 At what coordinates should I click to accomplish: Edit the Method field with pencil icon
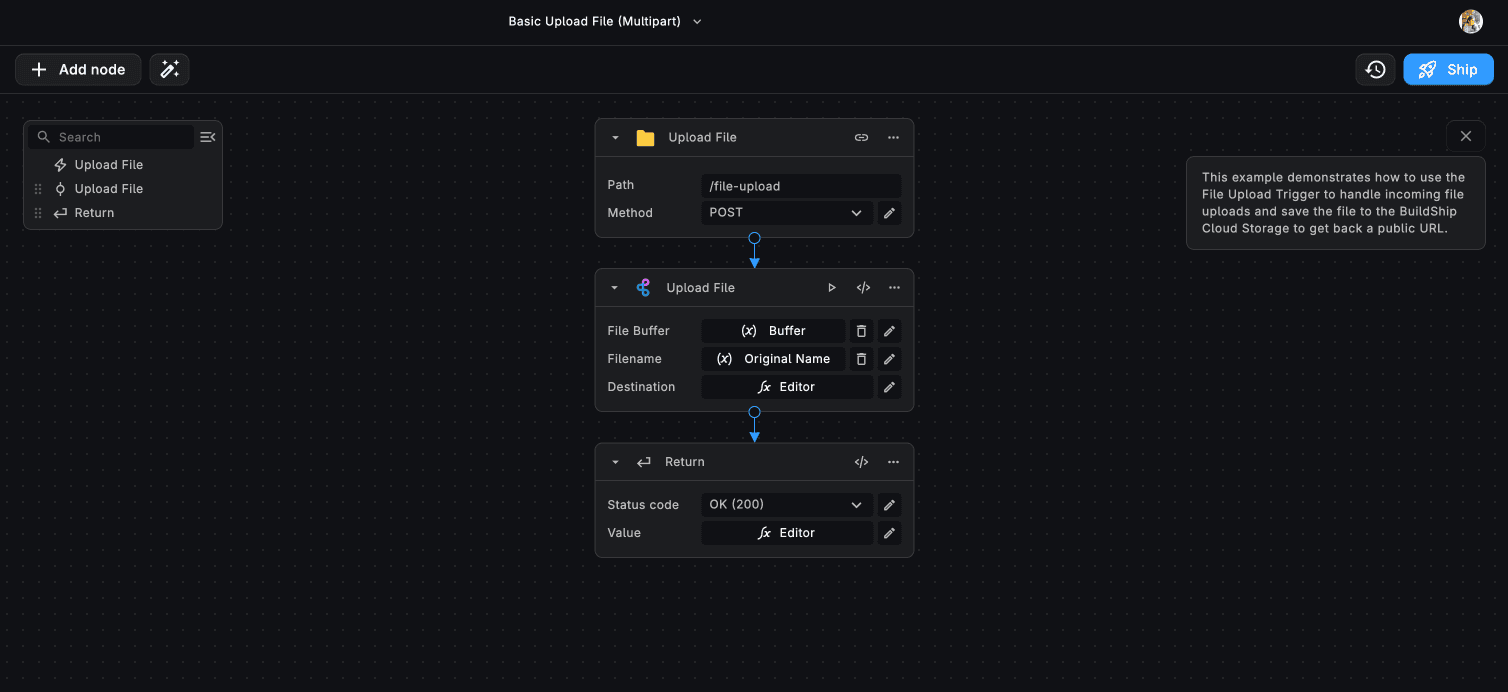coord(889,213)
